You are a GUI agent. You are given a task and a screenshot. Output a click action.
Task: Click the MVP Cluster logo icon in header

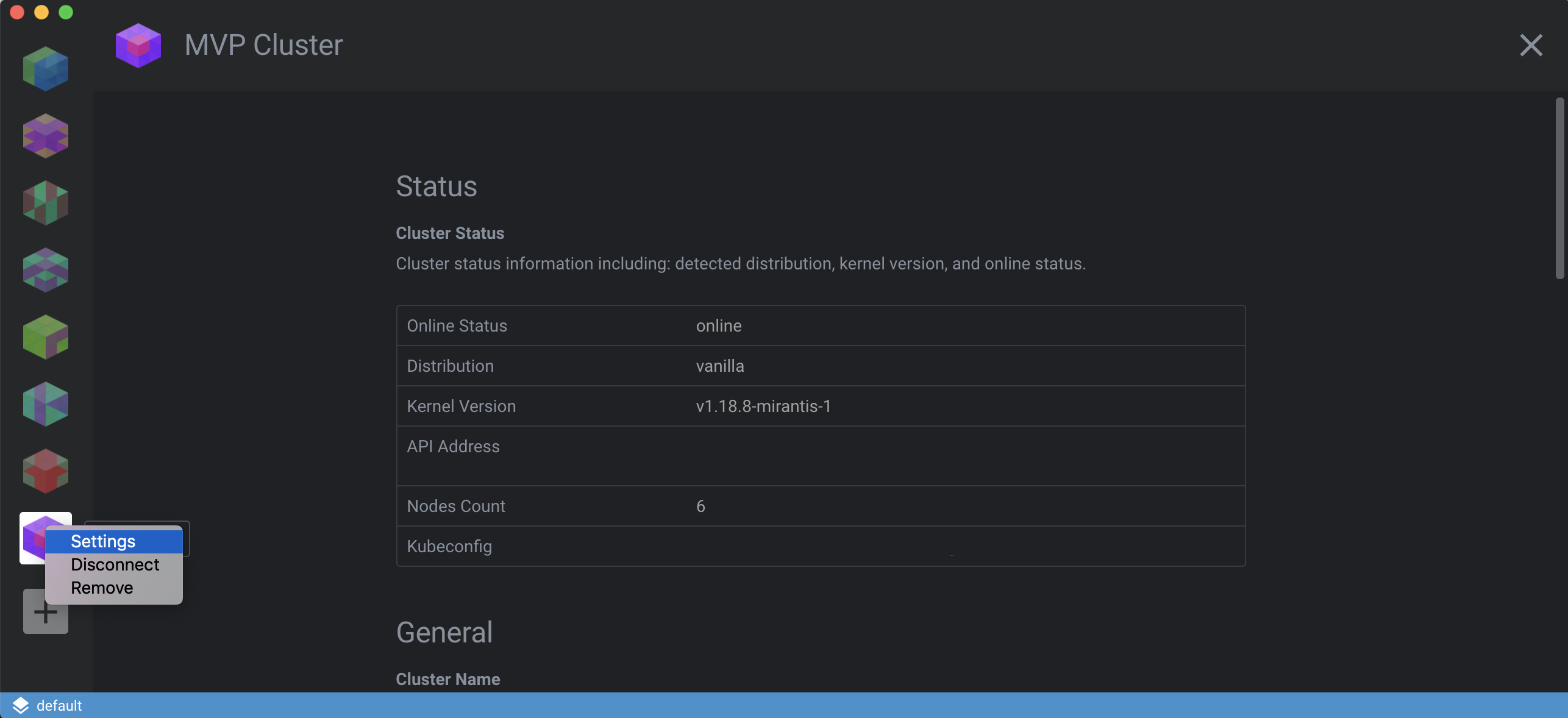(x=138, y=44)
